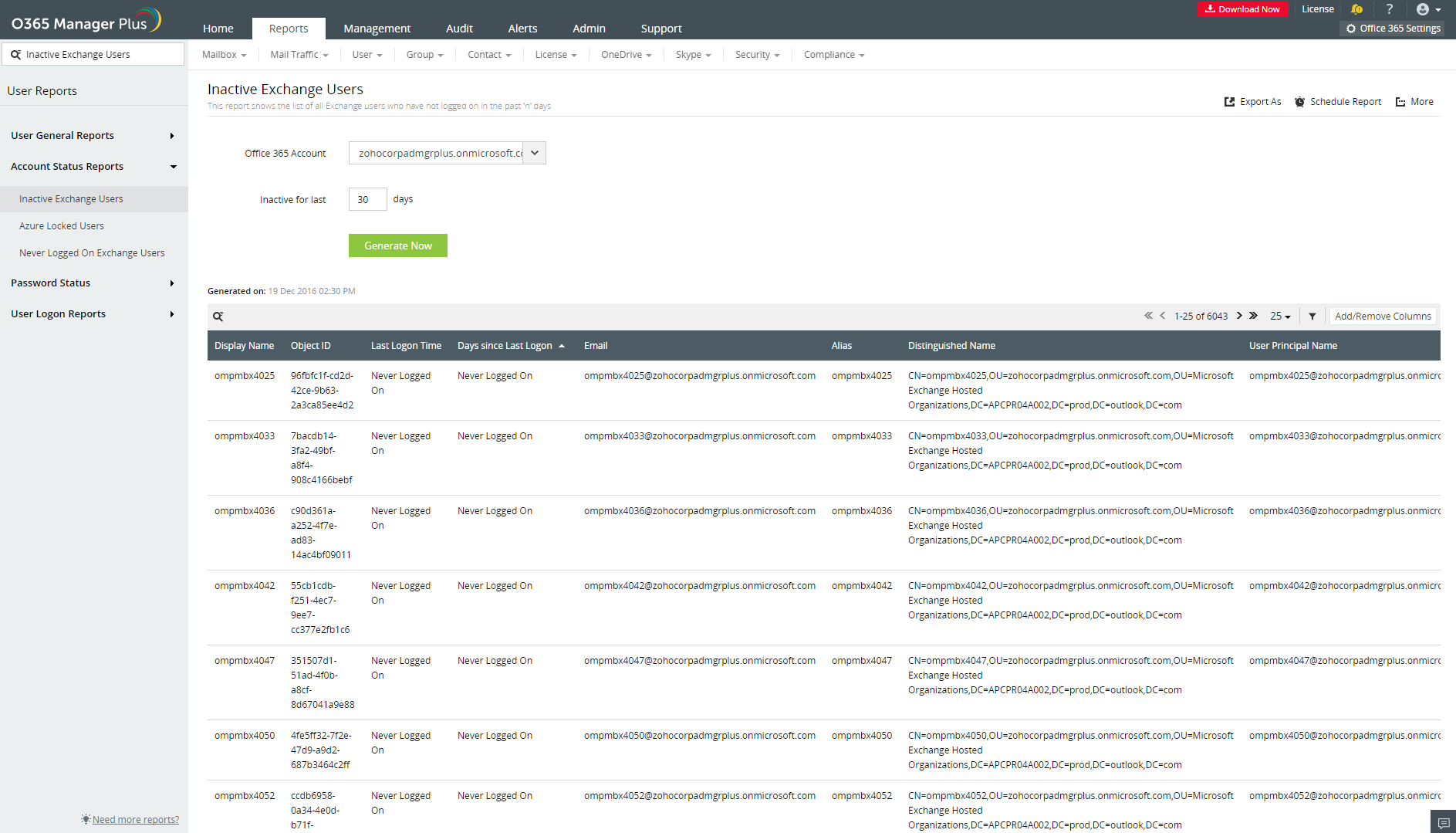The image size is (1456, 833).
Task: Click the table search magnifier icon
Action: click(218, 317)
